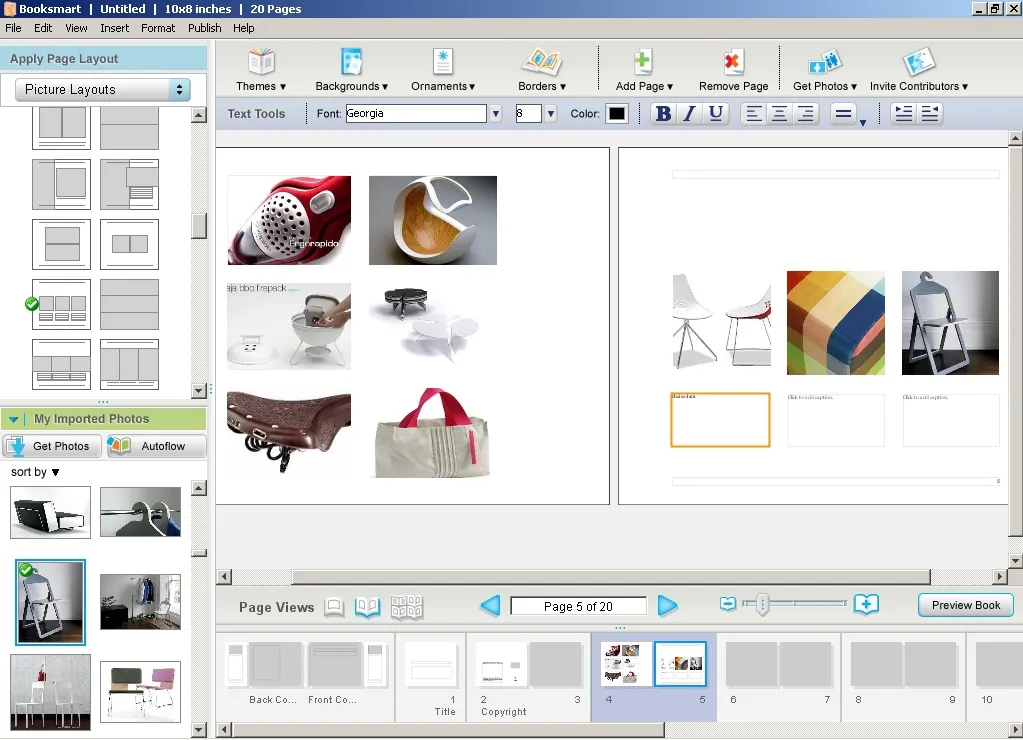The width and height of the screenshot is (1023, 740).
Task: Open the Borders menu icon
Action: pos(542,62)
